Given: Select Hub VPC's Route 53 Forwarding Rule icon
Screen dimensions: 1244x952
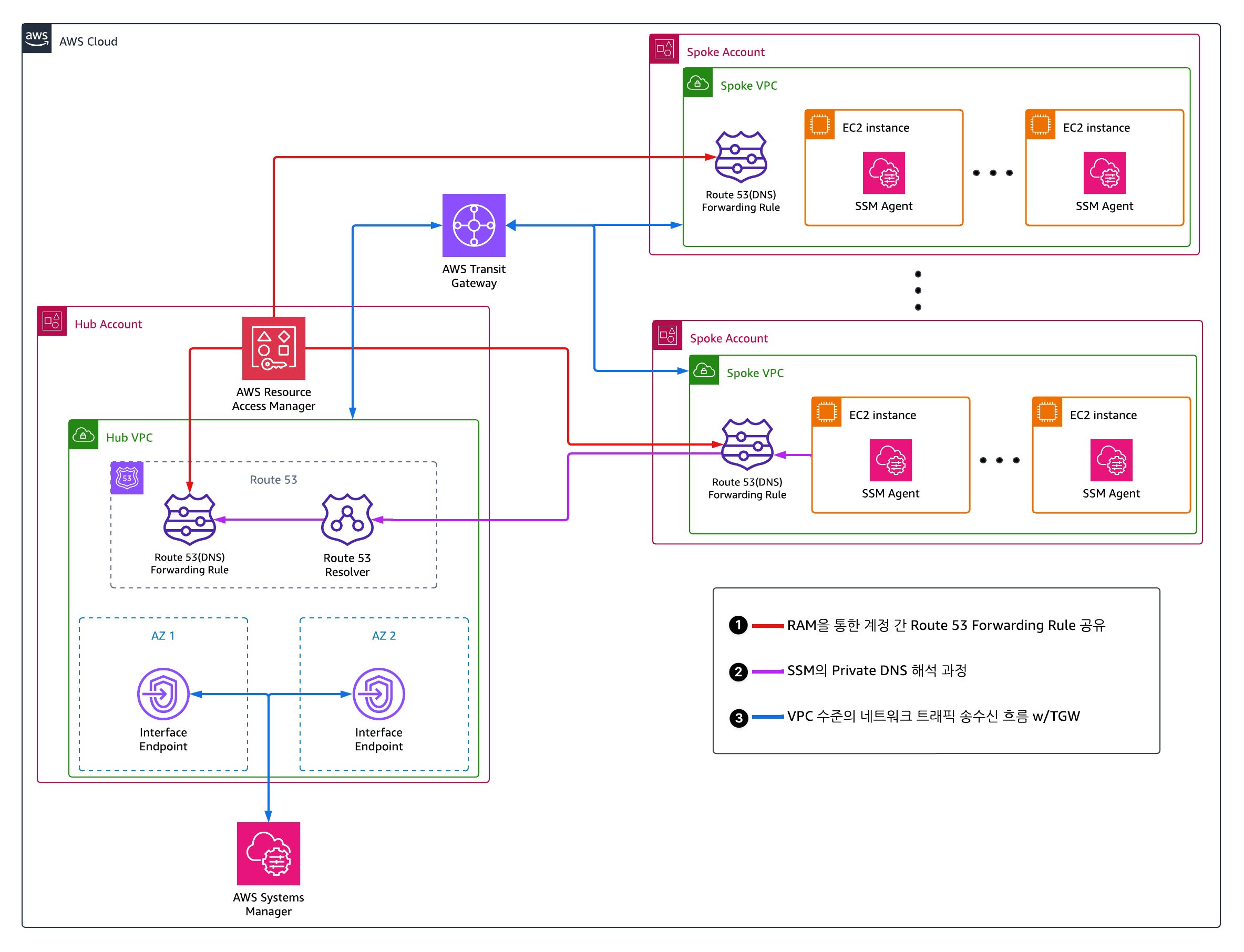Looking at the screenshot, I should tap(190, 519).
